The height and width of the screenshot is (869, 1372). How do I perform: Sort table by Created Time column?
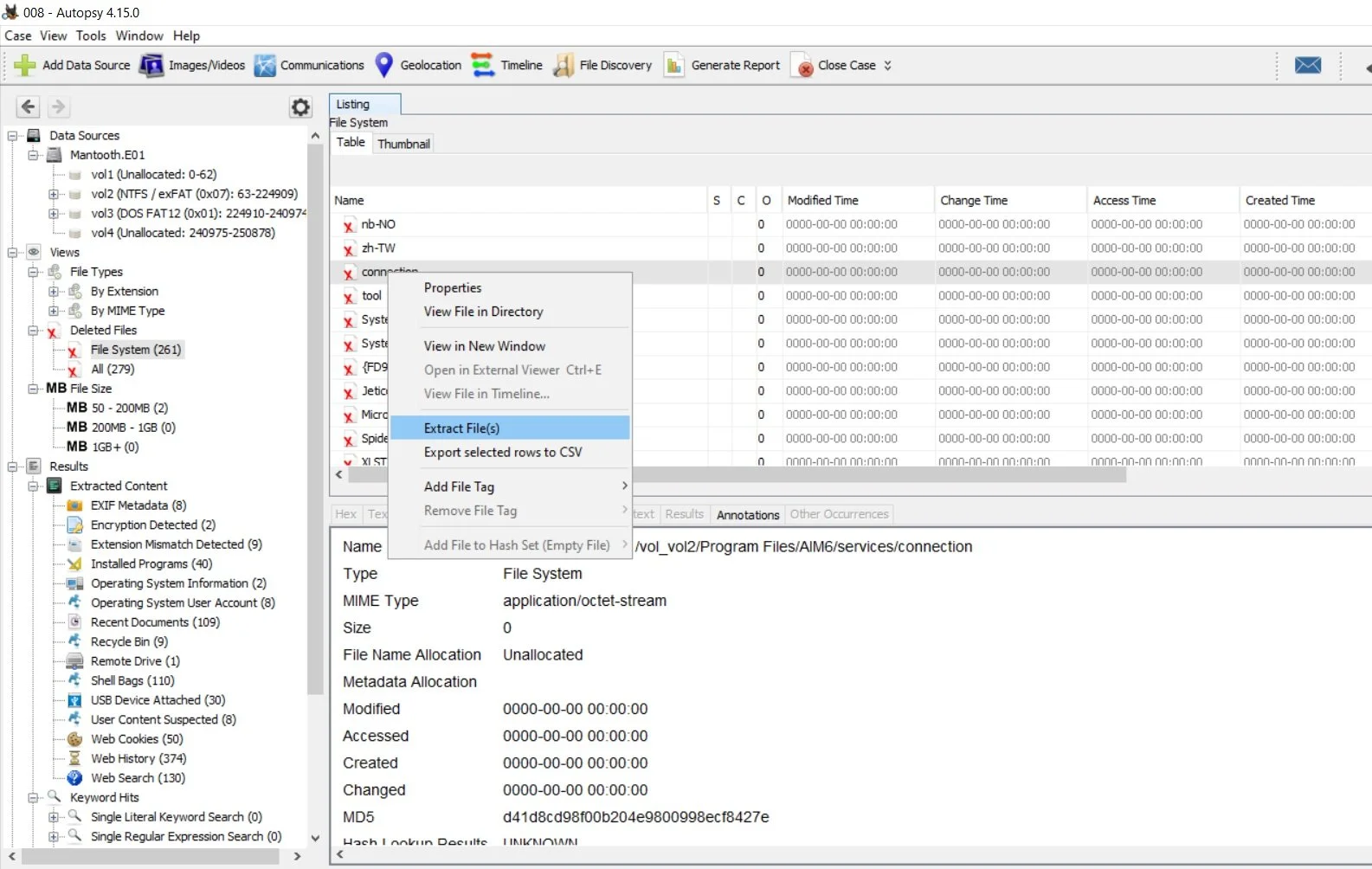1305,200
